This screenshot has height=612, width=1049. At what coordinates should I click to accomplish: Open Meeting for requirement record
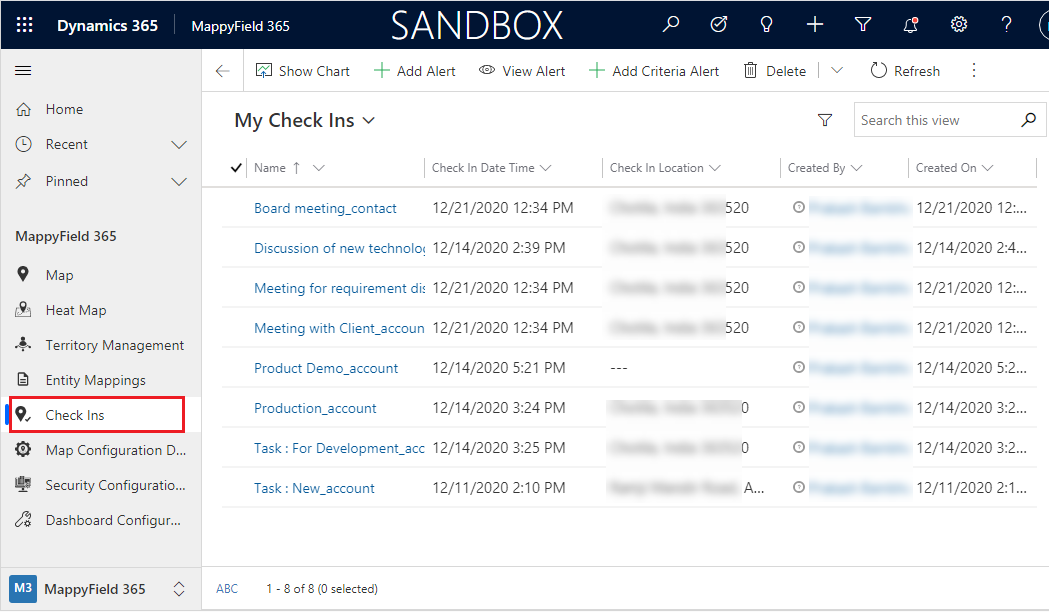[x=339, y=288]
